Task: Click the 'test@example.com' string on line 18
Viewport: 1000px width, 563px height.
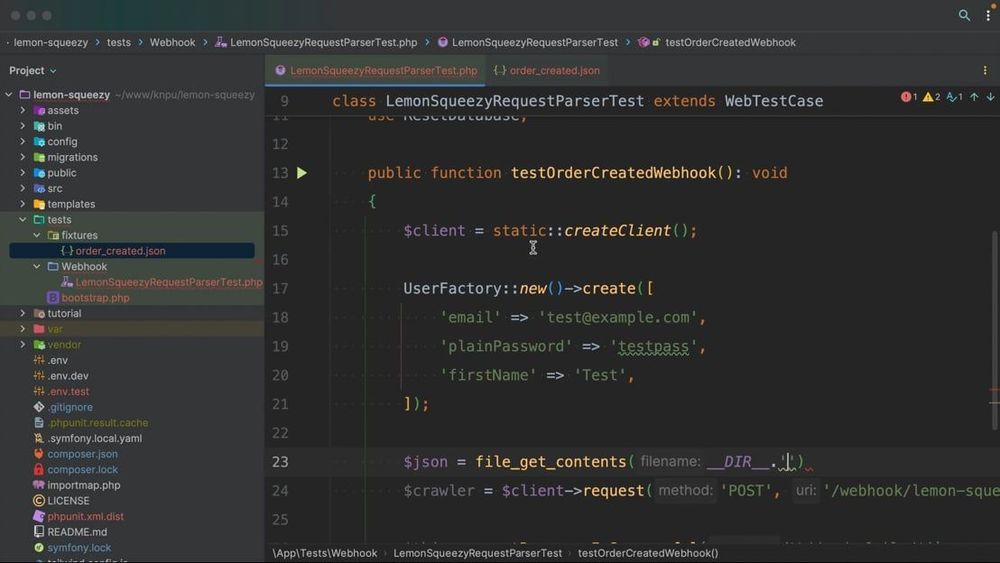Action: click(x=619, y=318)
